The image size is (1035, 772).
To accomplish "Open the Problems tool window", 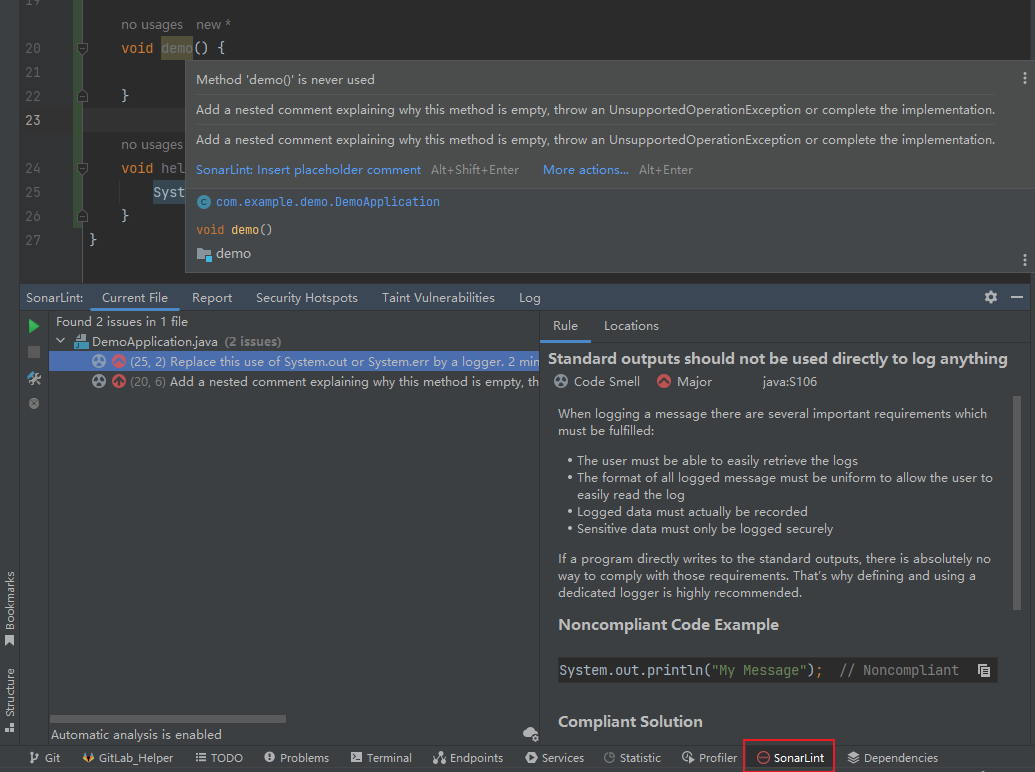I will click(296, 757).
